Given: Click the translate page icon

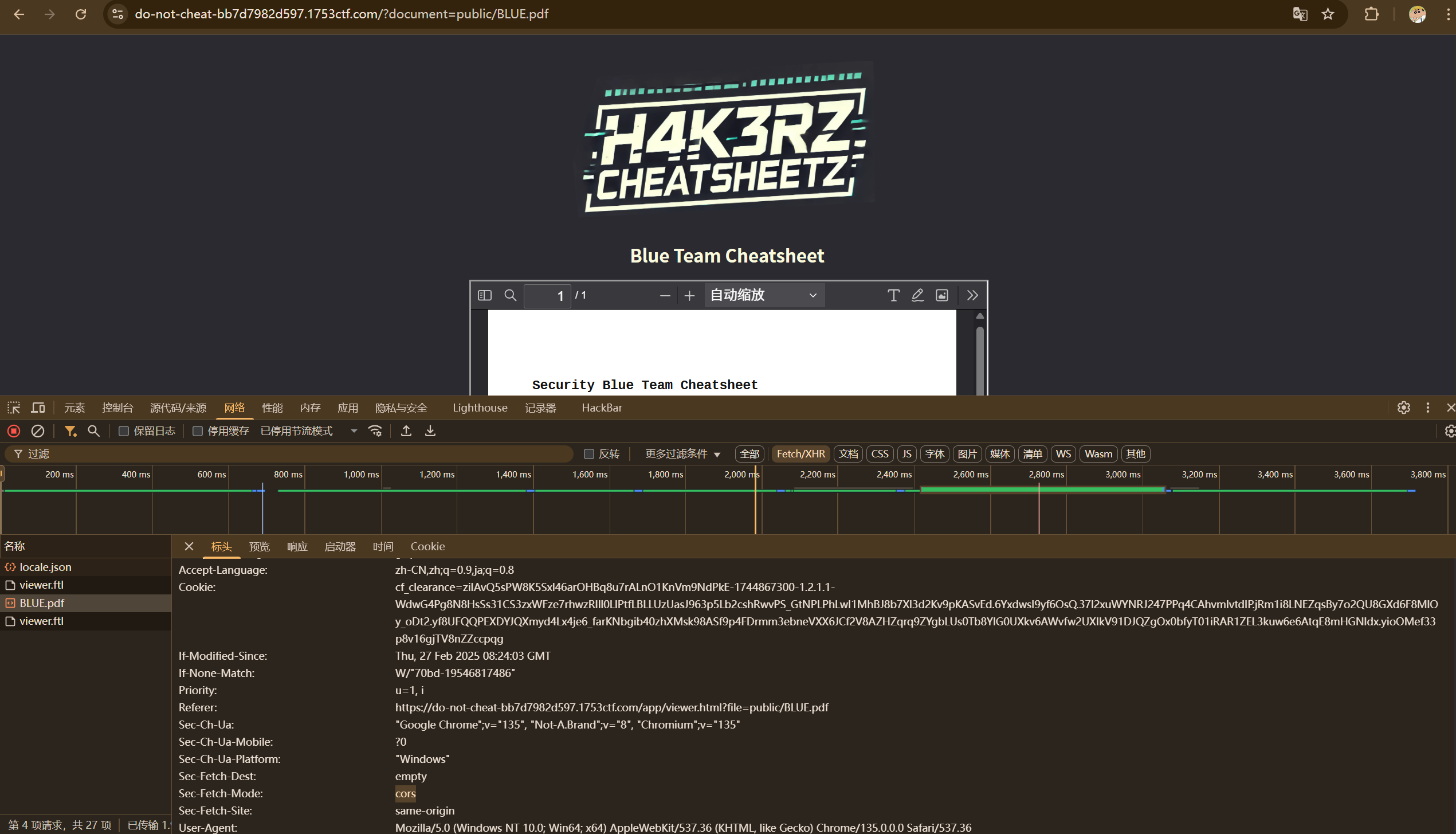Looking at the screenshot, I should click(x=1300, y=14).
